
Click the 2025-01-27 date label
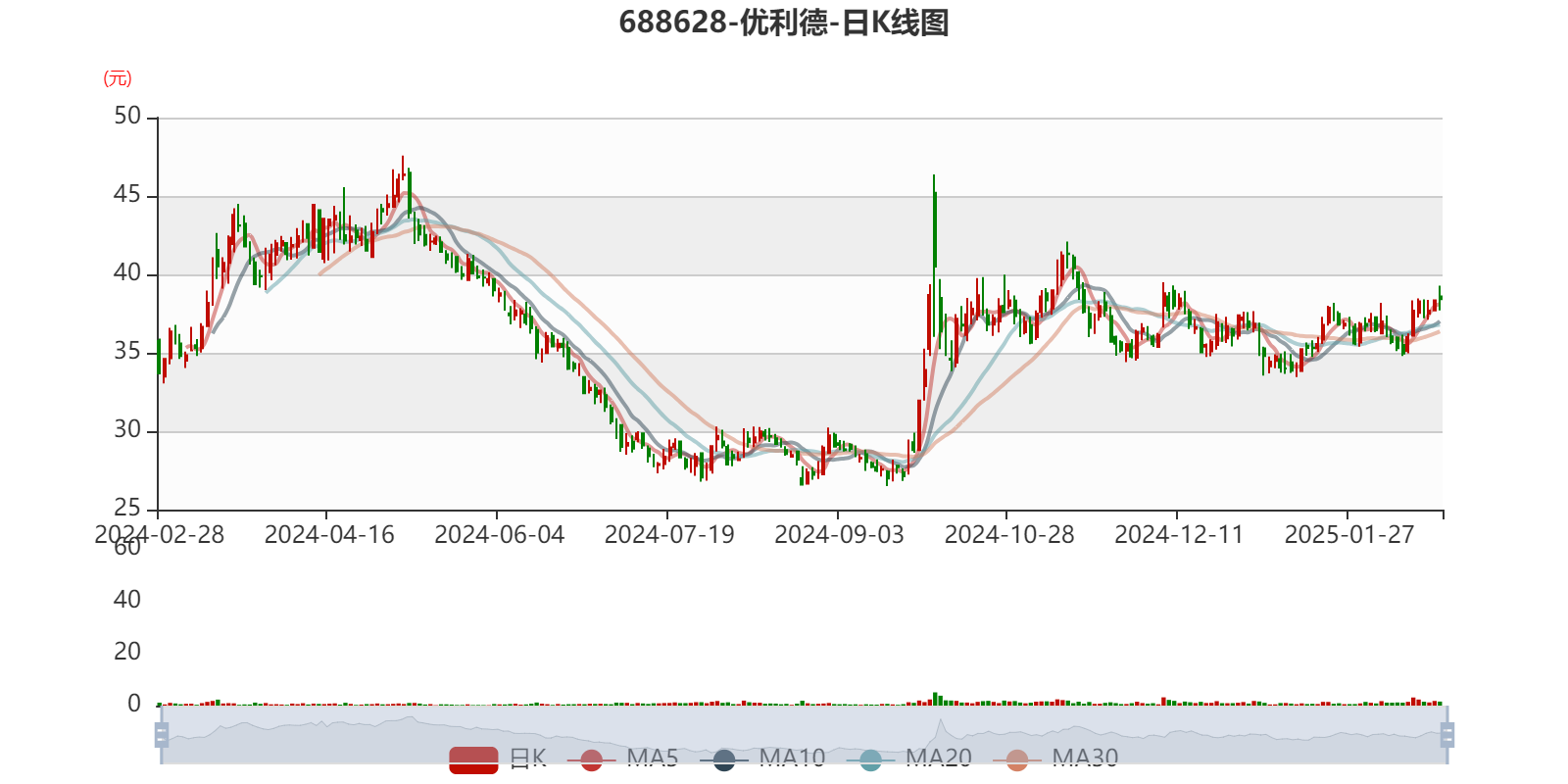click(1349, 535)
